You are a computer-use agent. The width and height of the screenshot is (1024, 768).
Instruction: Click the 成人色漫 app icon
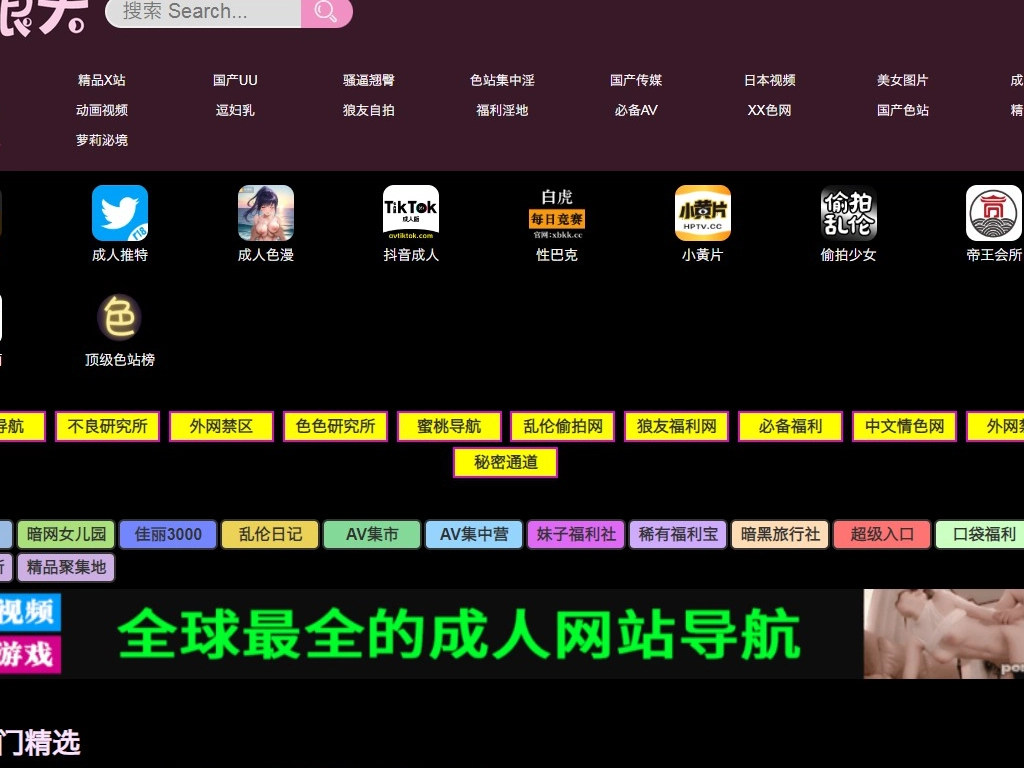tap(265, 213)
